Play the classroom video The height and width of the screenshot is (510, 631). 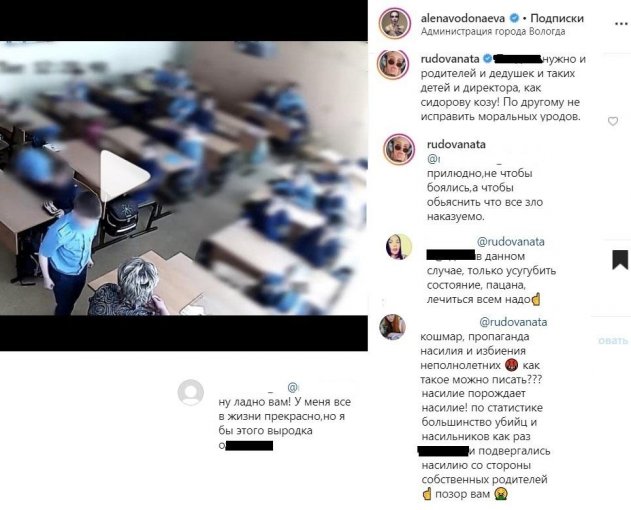[125, 176]
